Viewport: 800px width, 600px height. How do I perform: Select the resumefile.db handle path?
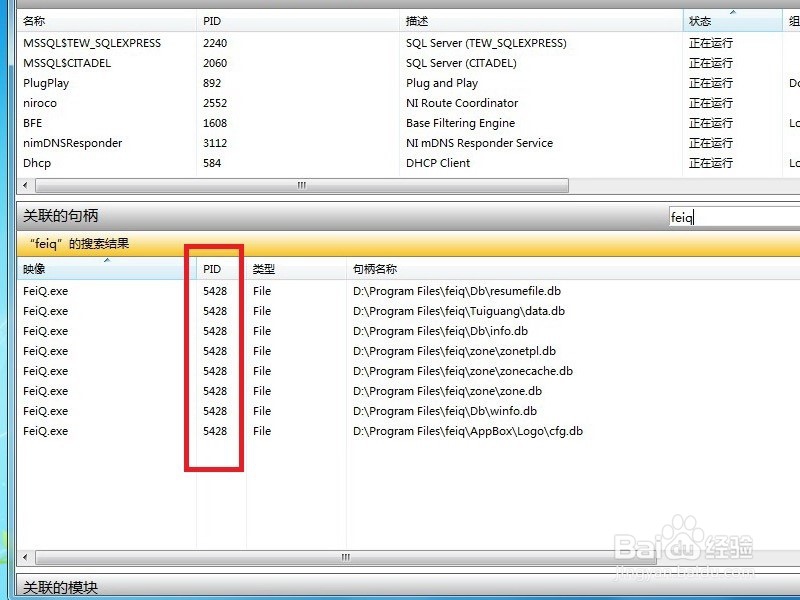pos(457,291)
